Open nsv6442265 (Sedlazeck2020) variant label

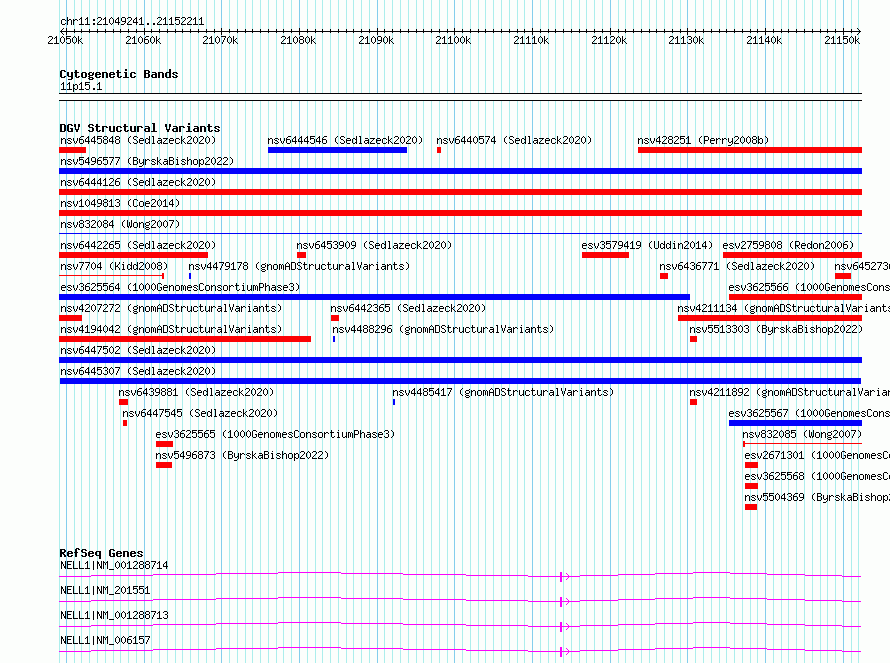click(x=138, y=245)
